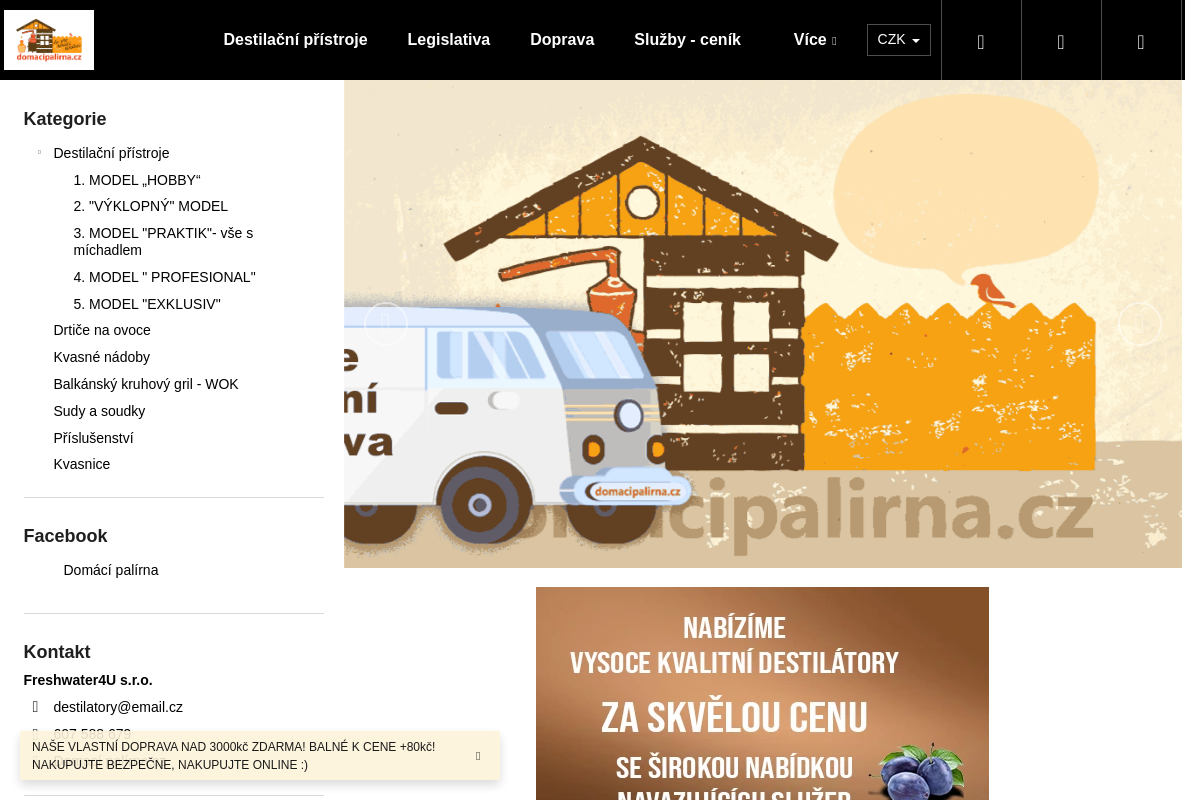Open 3. MODEL "PRAKTIK" with míchadlem

[164, 242]
